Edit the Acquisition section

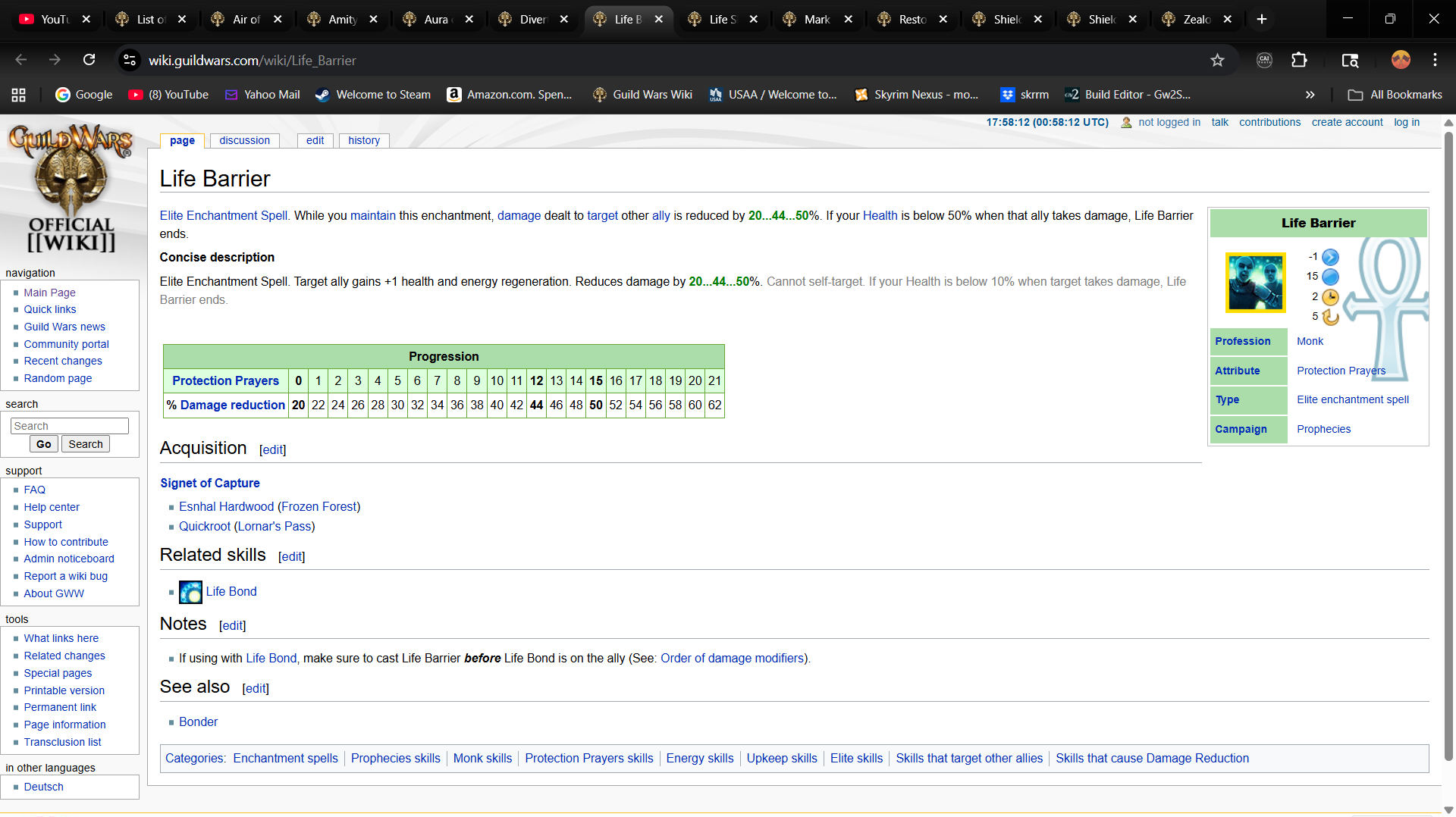click(x=272, y=449)
